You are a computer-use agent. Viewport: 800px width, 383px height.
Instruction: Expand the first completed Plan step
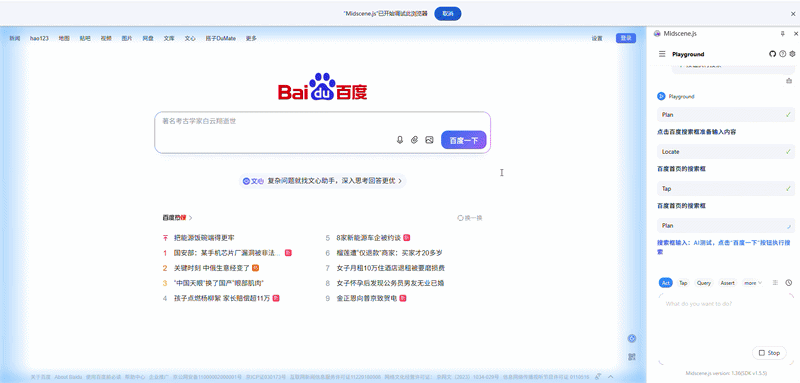(726, 115)
